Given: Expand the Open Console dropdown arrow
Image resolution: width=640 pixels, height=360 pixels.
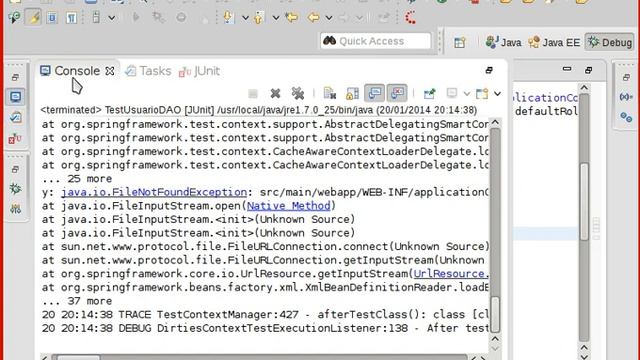Looking at the screenshot, I should click(x=497, y=94).
